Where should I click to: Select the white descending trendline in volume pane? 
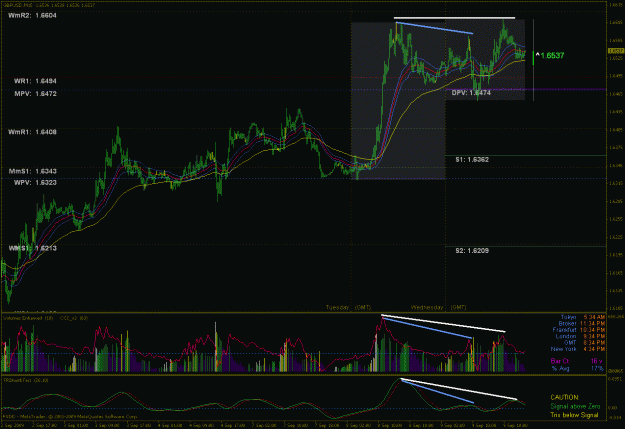tap(443, 323)
